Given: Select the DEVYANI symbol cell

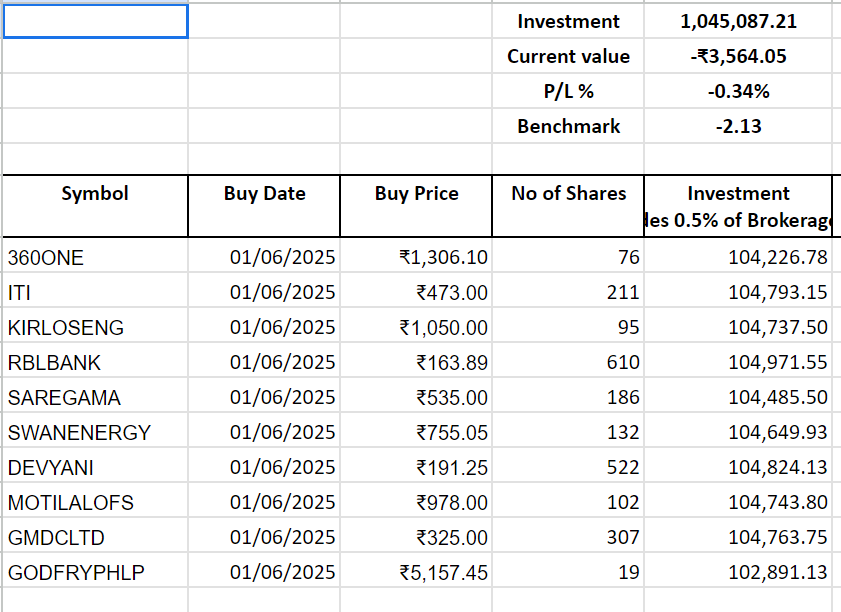Looking at the screenshot, I should (95, 467).
